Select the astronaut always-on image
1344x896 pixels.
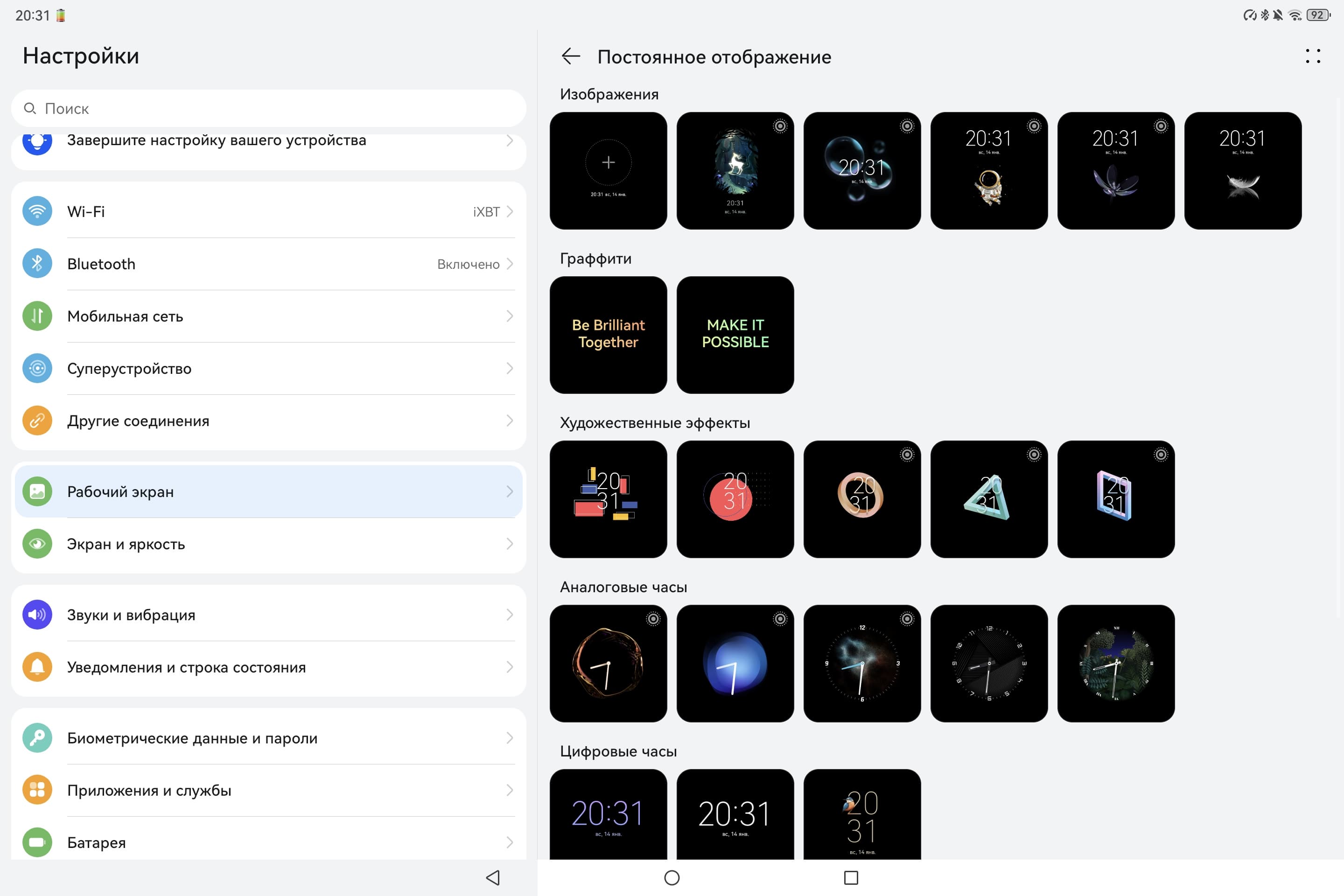point(988,170)
